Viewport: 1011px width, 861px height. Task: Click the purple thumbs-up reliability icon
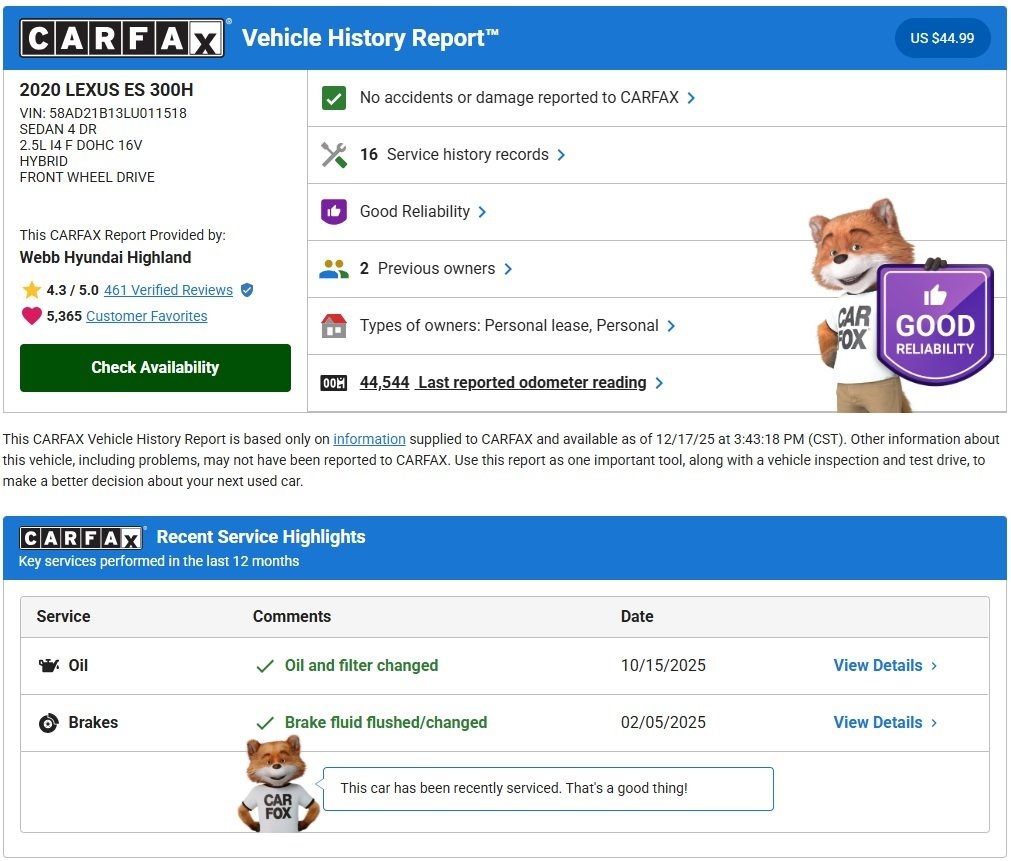click(334, 212)
